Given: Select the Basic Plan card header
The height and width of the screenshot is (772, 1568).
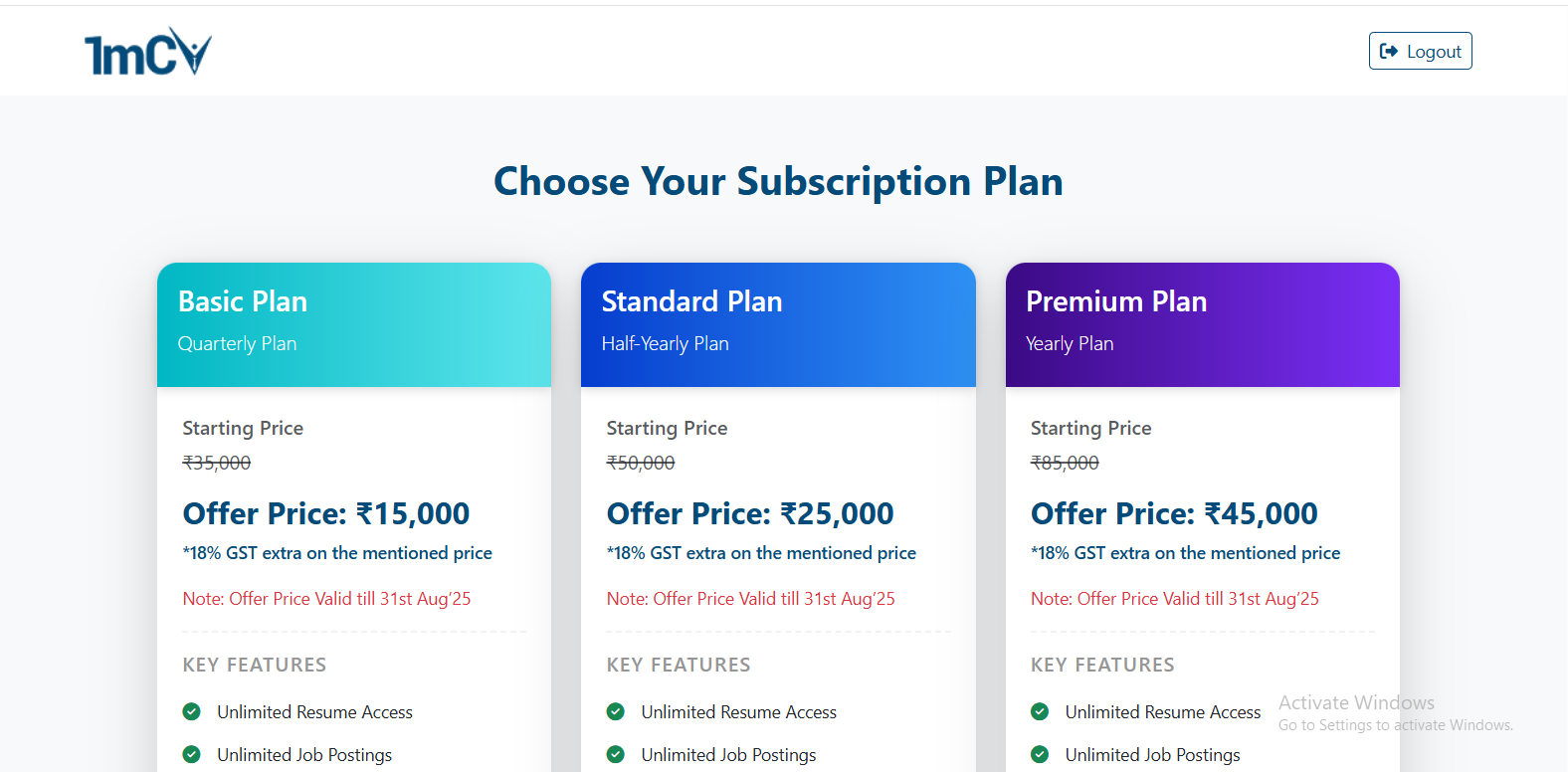Looking at the screenshot, I should (x=354, y=324).
